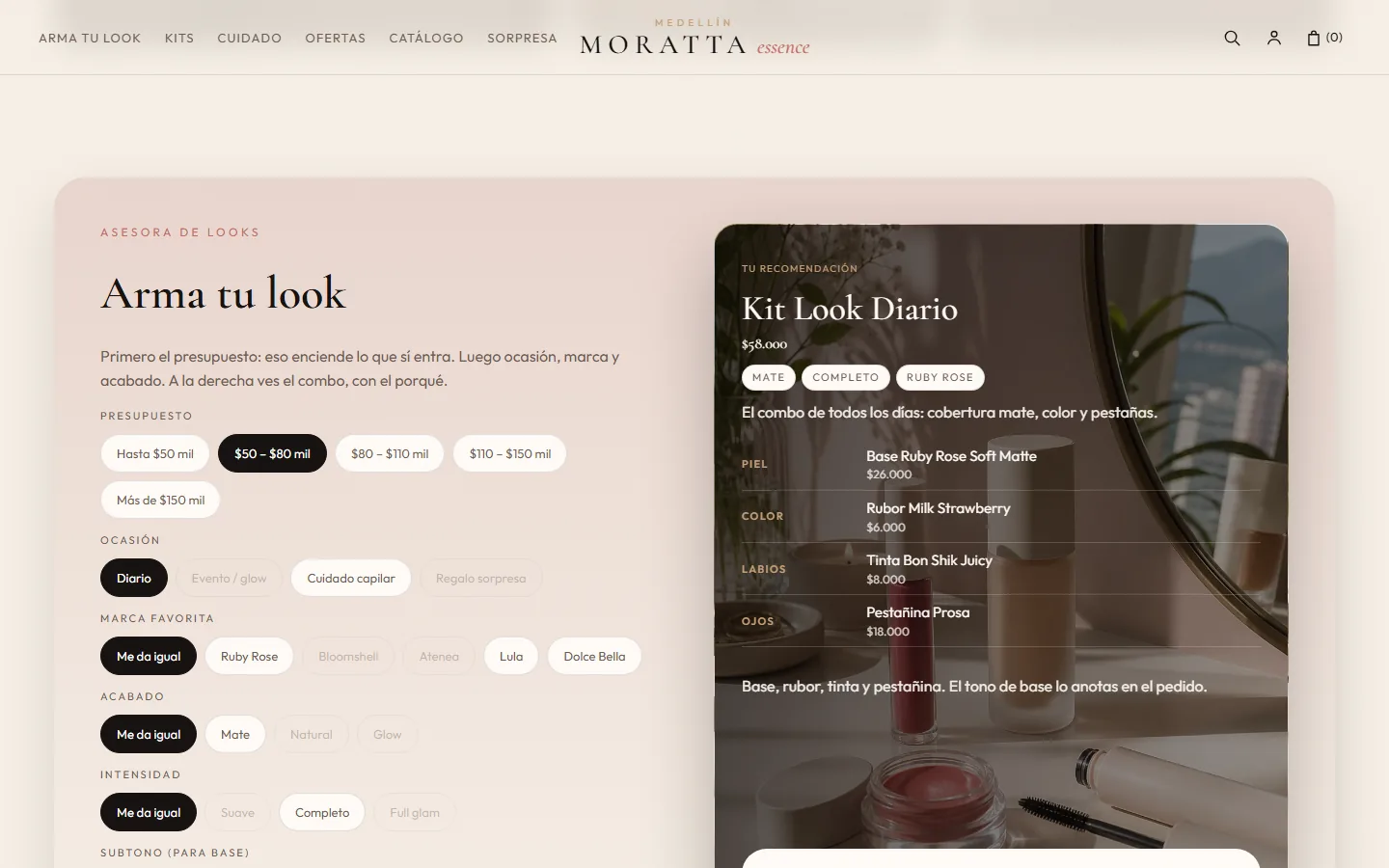Select budget Hasta $50 mil
Screen dimensions: 1389x868
click(x=155, y=453)
